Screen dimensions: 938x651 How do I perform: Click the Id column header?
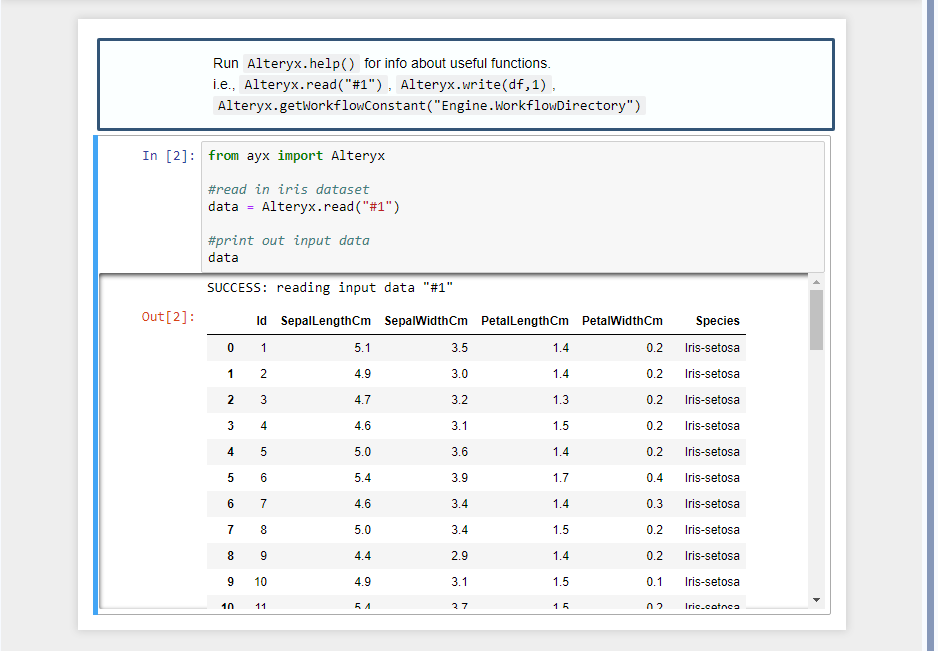(x=261, y=321)
